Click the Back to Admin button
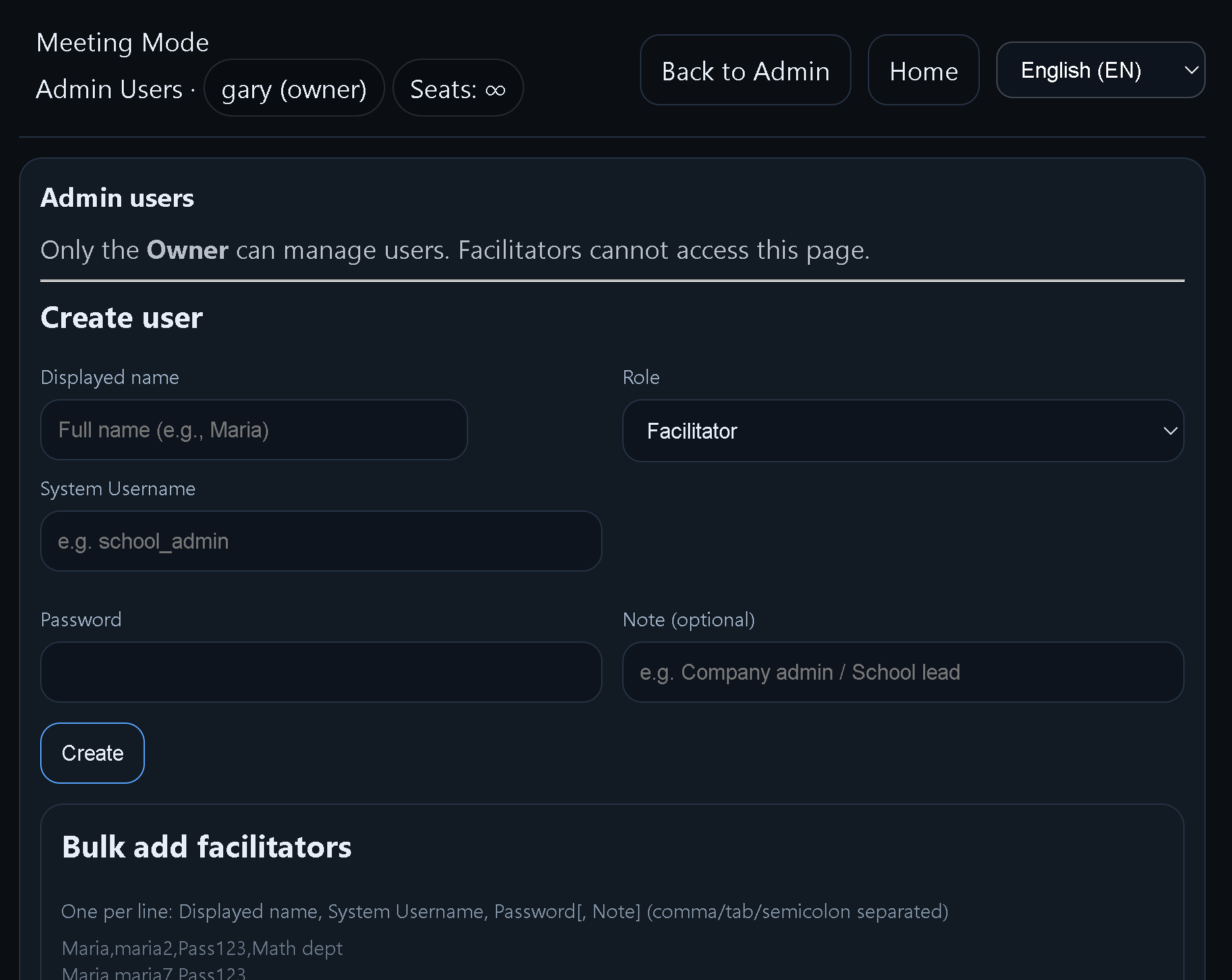This screenshot has width=1232, height=980. tap(745, 70)
